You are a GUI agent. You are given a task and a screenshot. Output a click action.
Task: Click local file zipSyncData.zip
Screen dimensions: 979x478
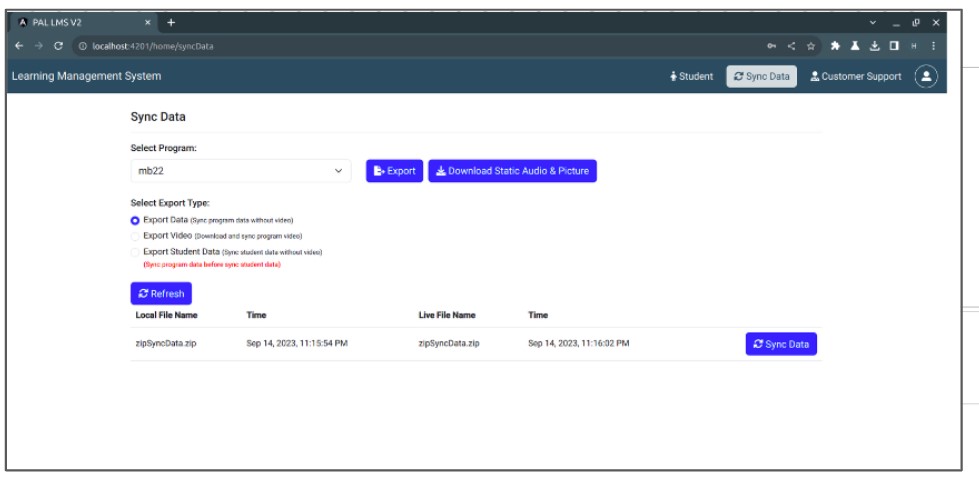point(165,343)
